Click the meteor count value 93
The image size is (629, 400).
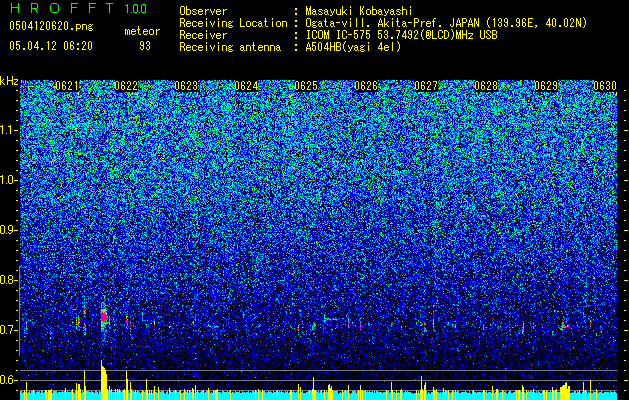pyautogui.click(x=145, y=46)
